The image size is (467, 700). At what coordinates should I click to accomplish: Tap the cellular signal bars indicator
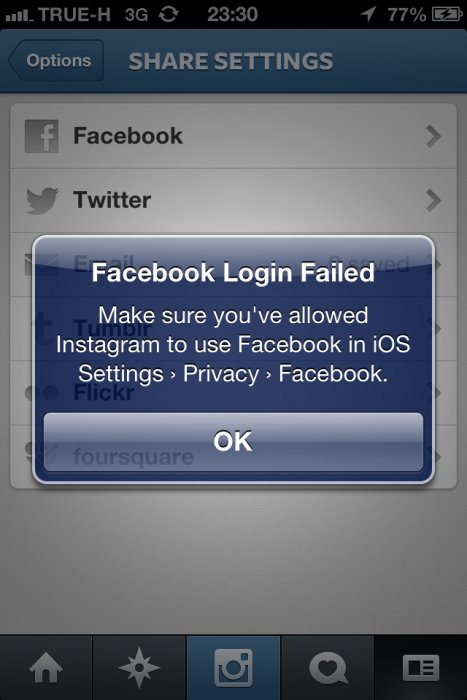click(18, 16)
